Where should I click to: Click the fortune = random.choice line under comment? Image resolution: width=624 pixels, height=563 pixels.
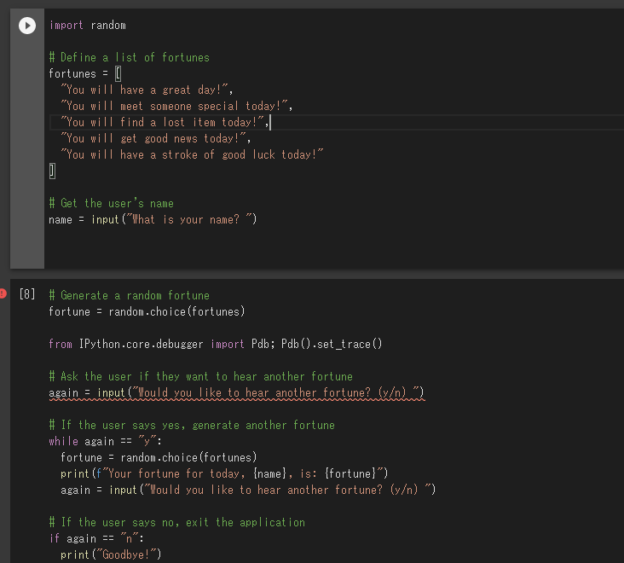coord(147,312)
